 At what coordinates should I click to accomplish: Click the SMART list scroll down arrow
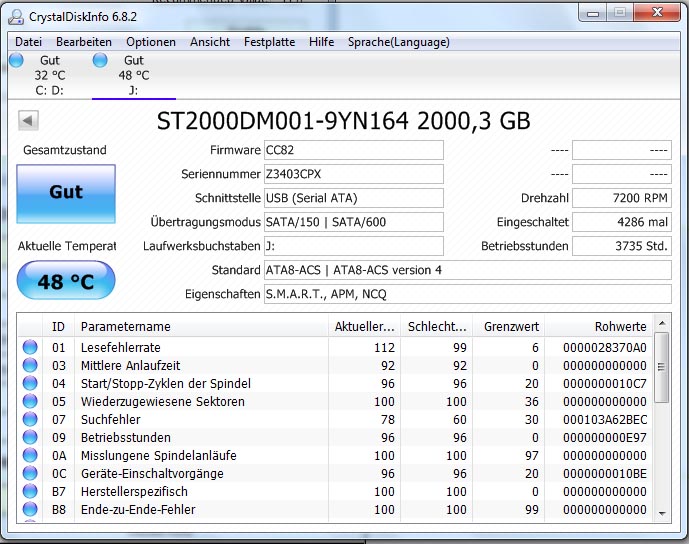[662, 513]
